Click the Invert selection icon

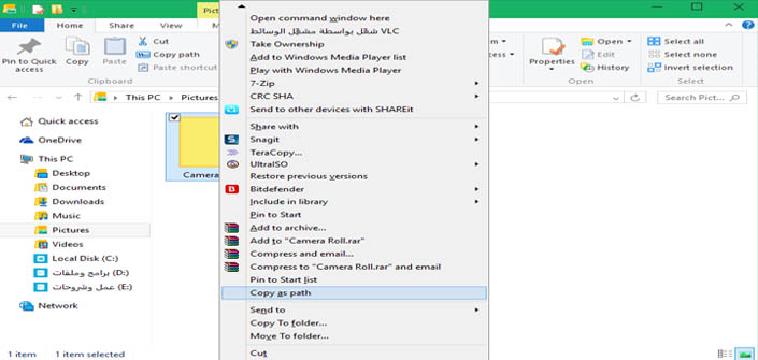pos(654,68)
